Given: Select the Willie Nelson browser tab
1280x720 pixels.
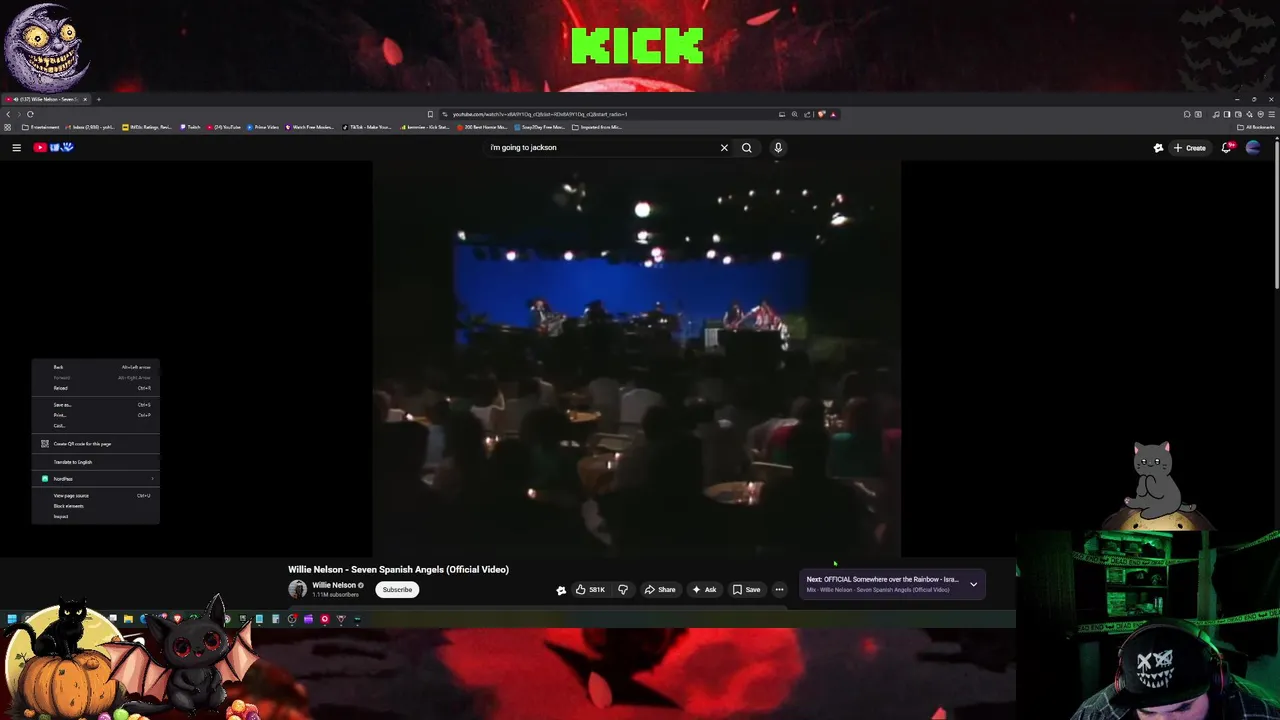Looking at the screenshot, I should coord(46,99).
